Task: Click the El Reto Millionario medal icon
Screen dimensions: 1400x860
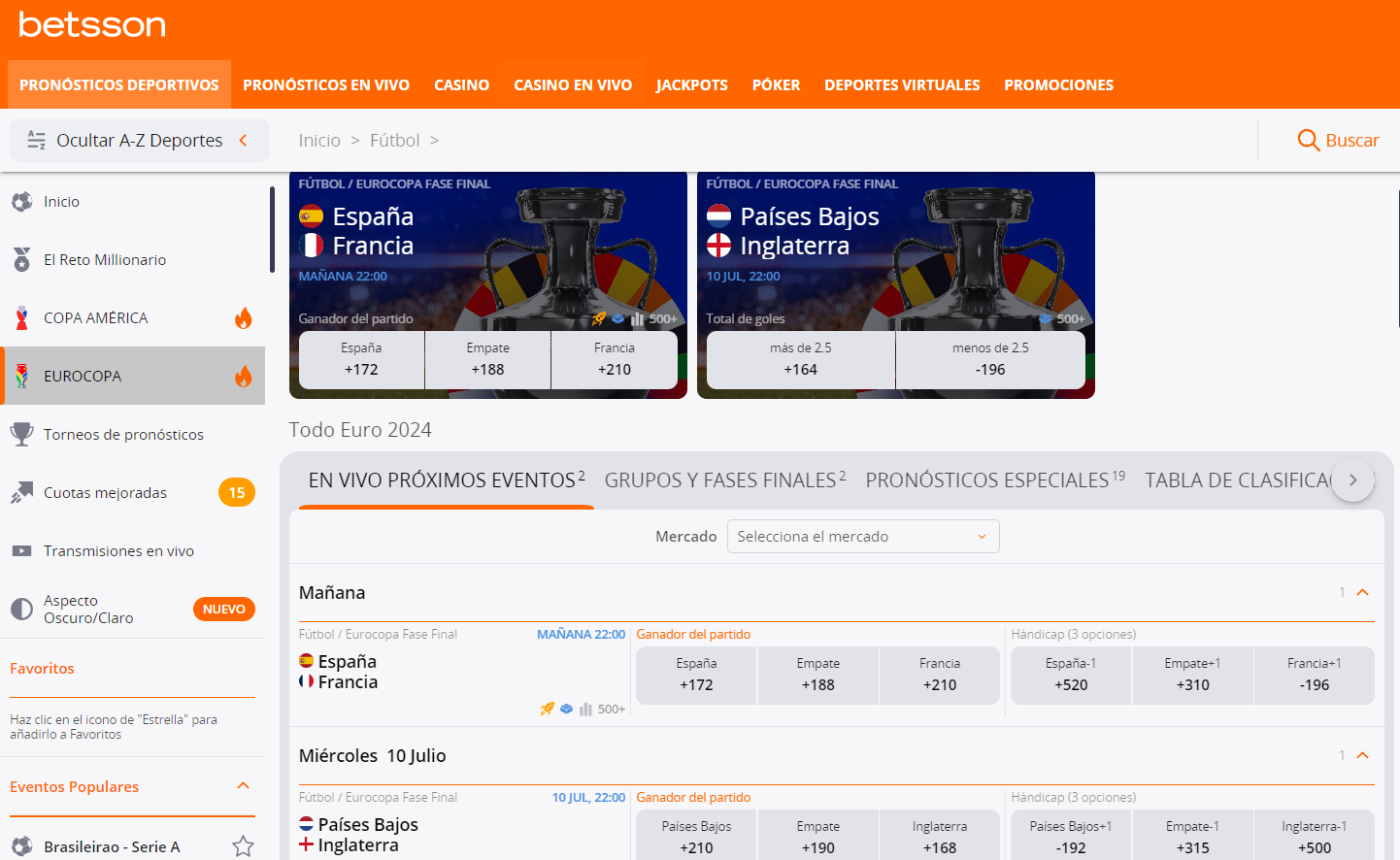Action: pos(21,259)
